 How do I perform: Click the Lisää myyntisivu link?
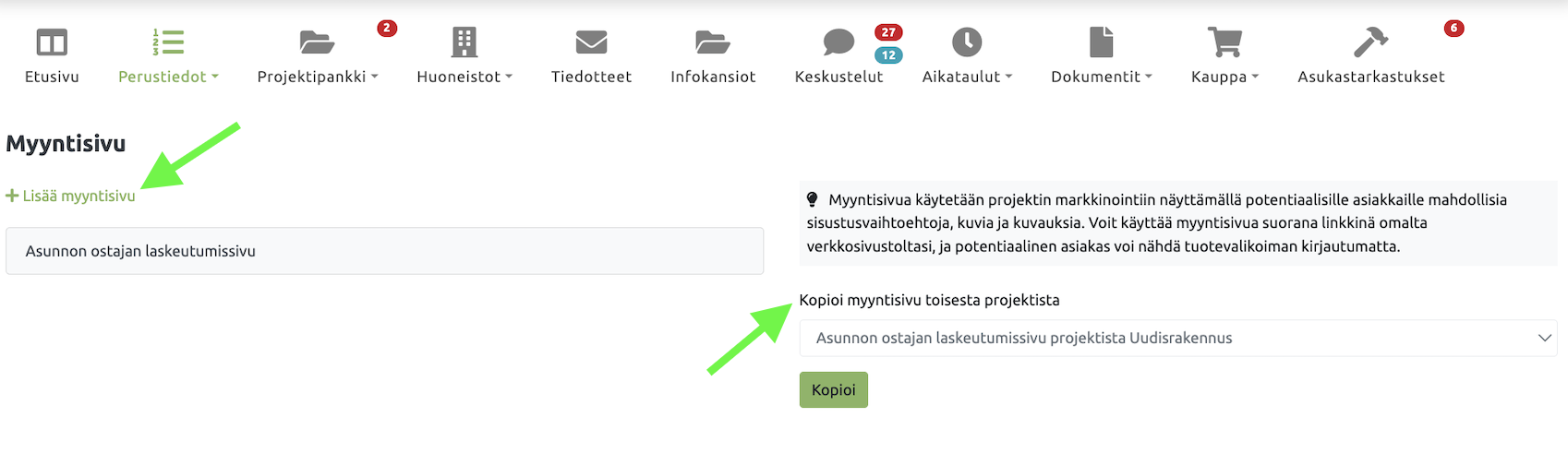[78, 196]
